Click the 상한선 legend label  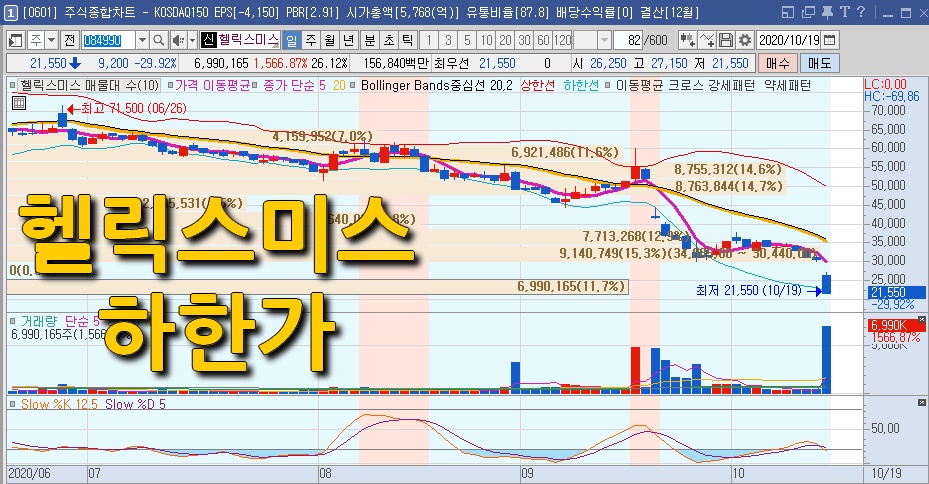pyautogui.click(x=537, y=85)
